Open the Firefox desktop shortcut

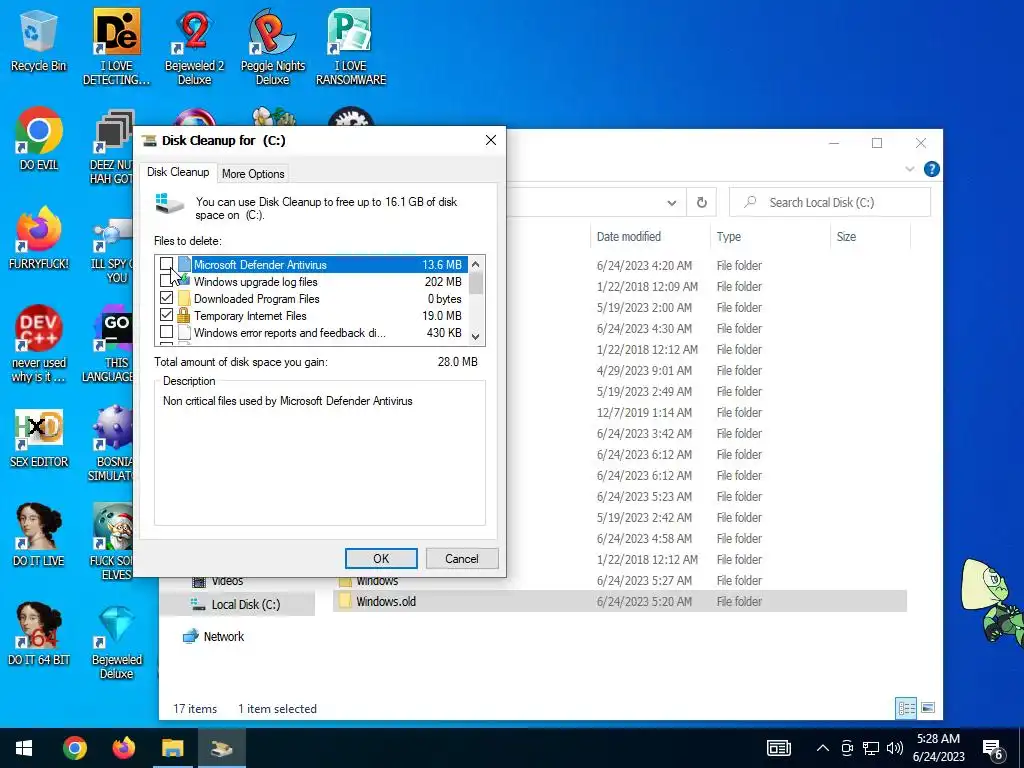coord(39,238)
